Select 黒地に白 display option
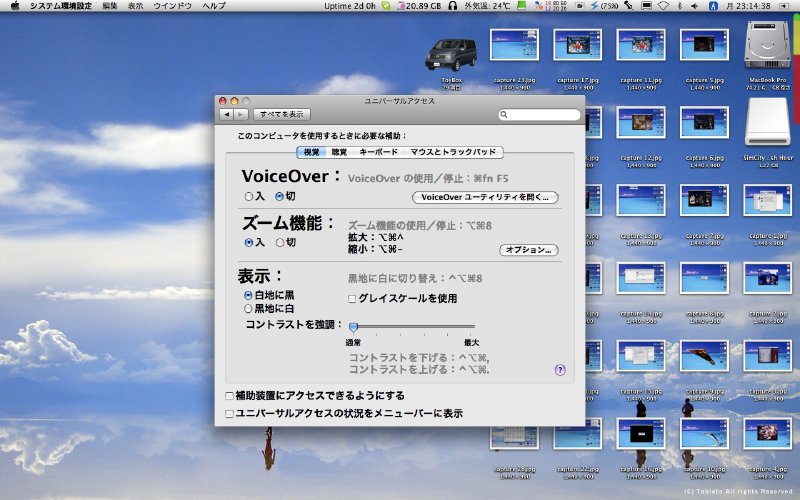Screen dimensions: 800x500 248,309
